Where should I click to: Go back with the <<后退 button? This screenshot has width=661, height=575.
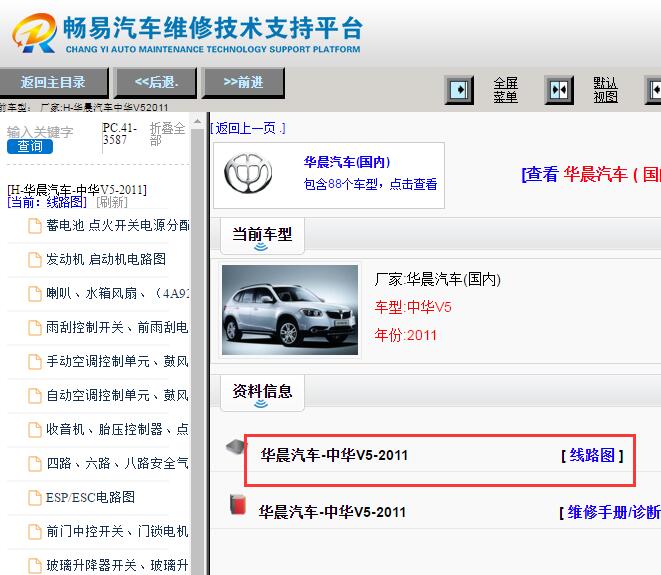(x=156, y=83)
